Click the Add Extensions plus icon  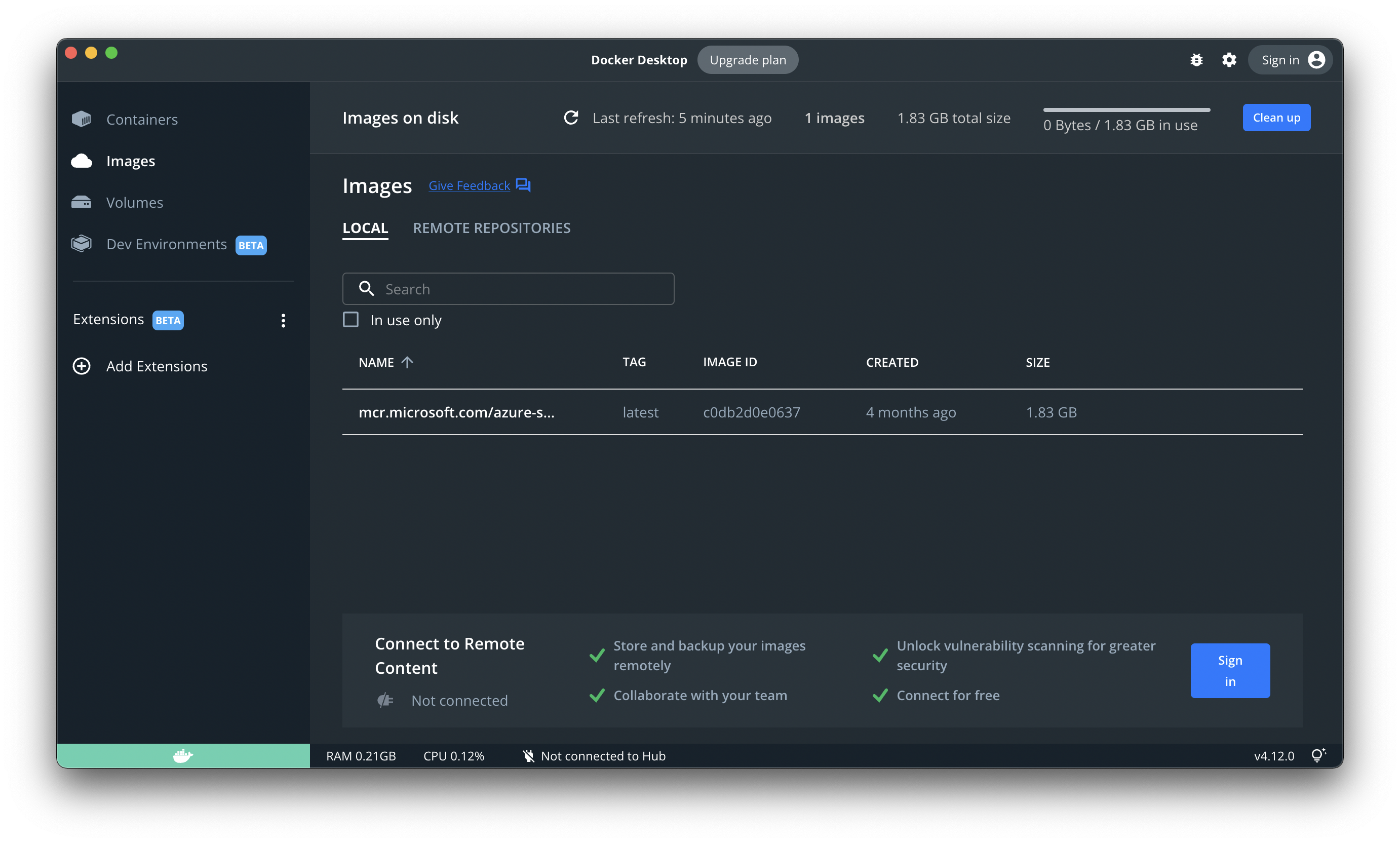pyautogui.click(x=82, y=366)
